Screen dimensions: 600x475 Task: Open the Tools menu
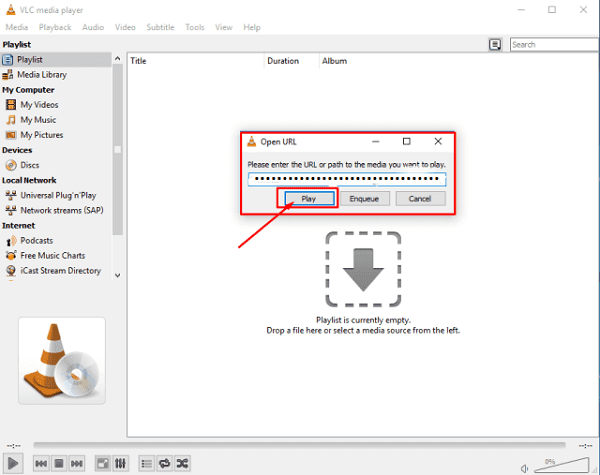point(195,27)
